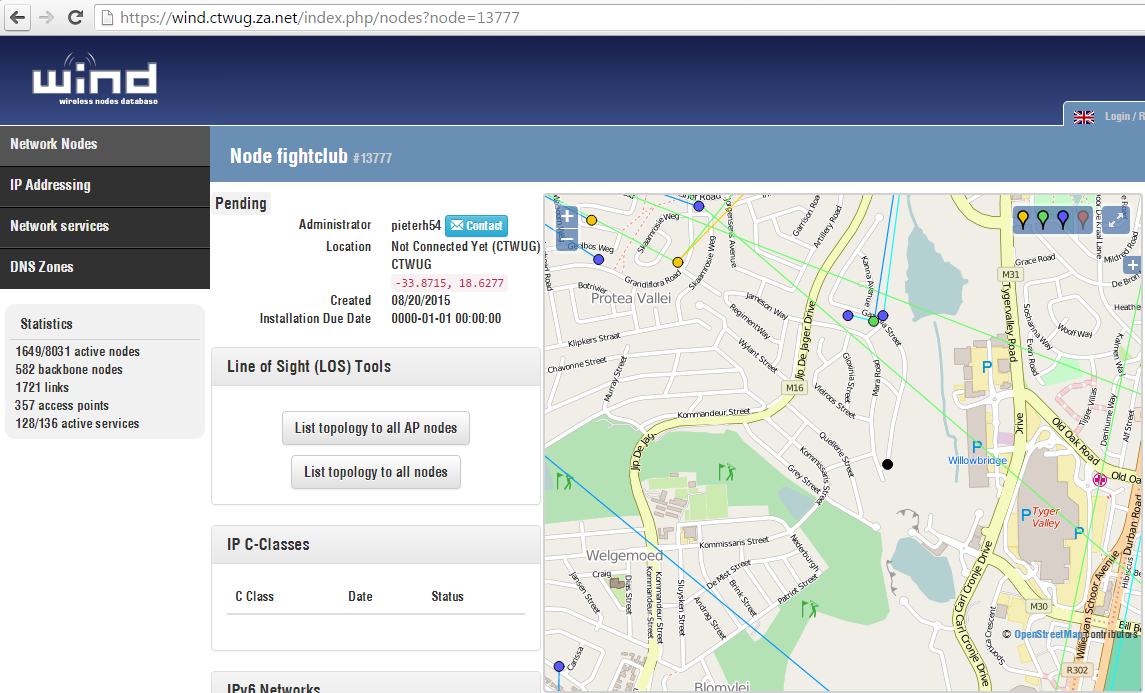
Task: Click the WiND wireless nodes database logo
Action: click(95, 80)
